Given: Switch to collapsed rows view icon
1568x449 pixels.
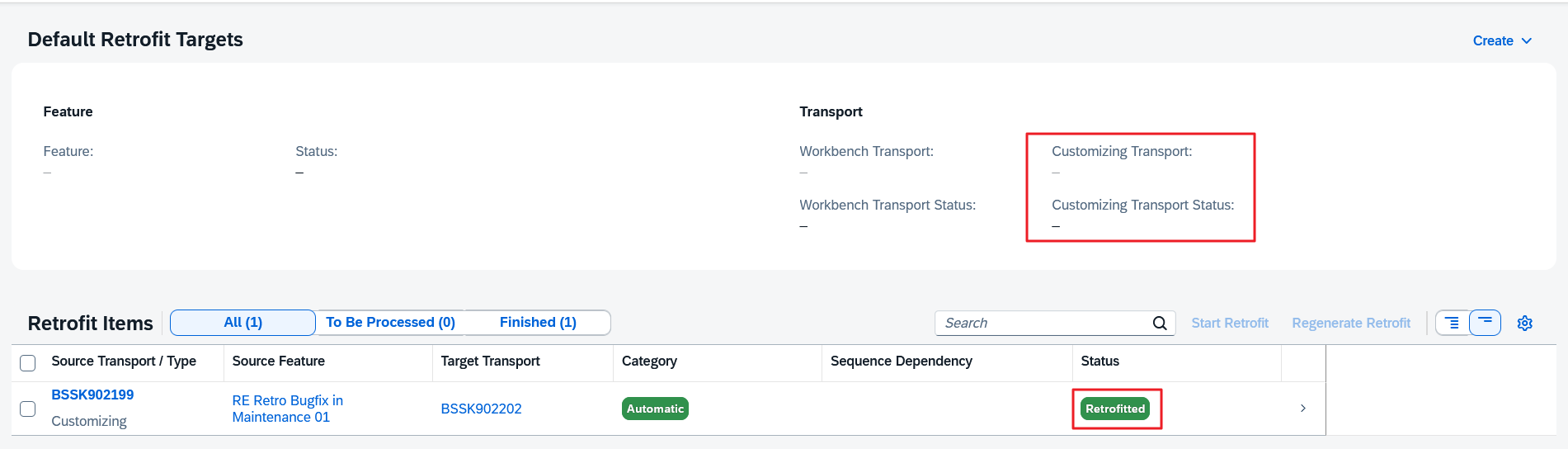Looking at the screenshot, I should point(1485,323).
